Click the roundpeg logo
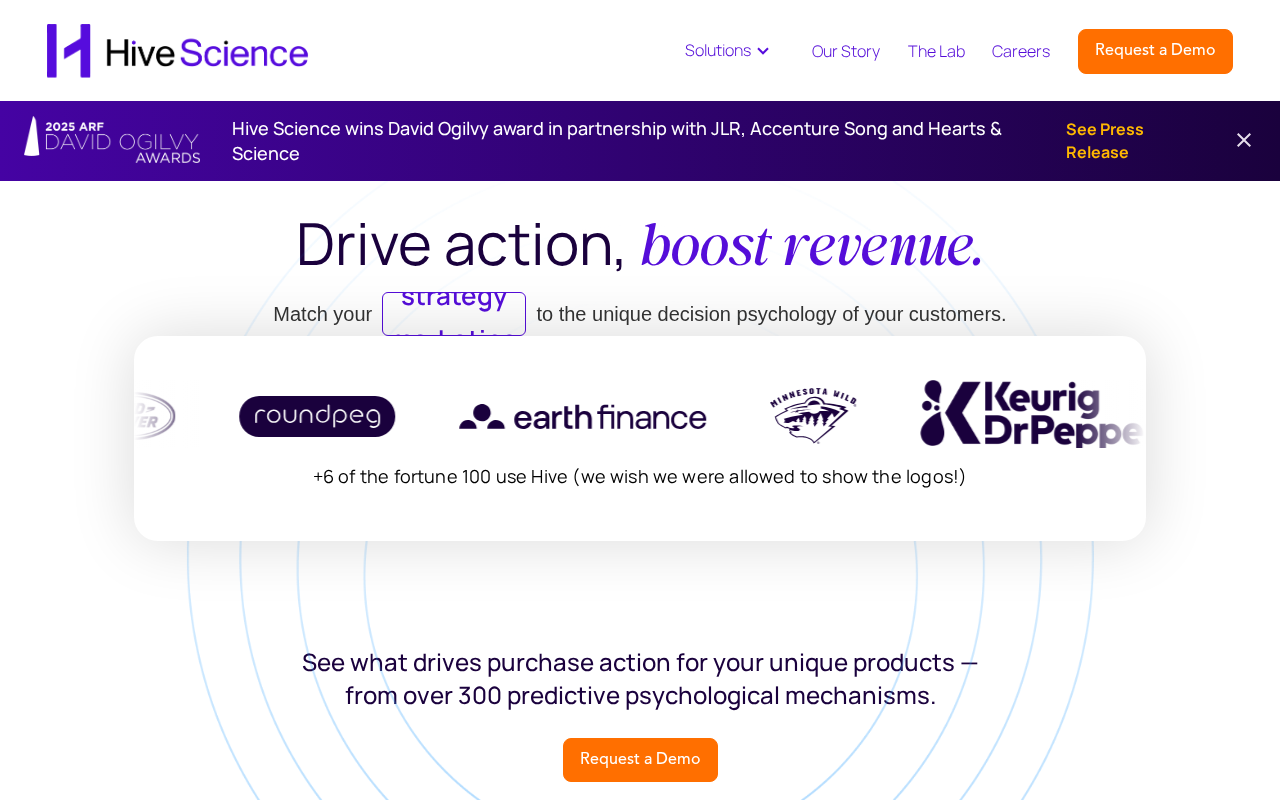 point(317,416)
